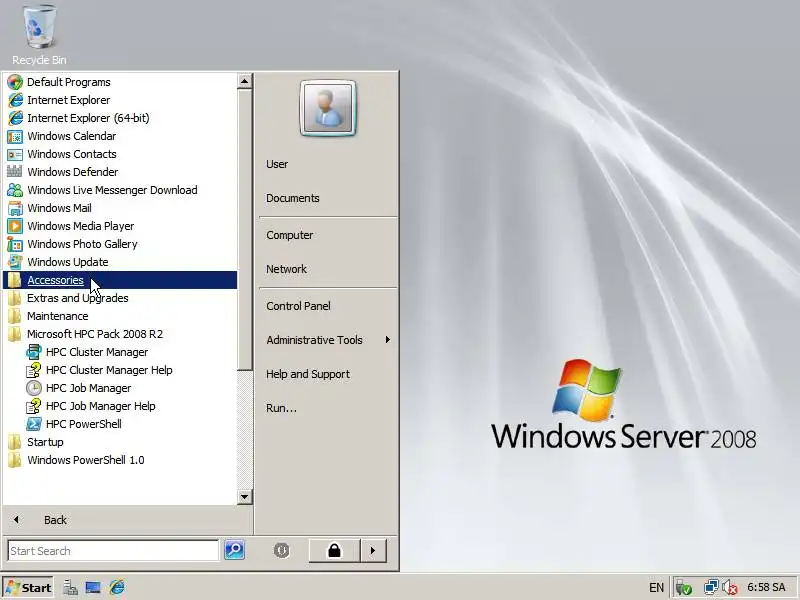Open Network from the Start menu
The width and height of the screenshot is (800, 600).
[286, 269]
